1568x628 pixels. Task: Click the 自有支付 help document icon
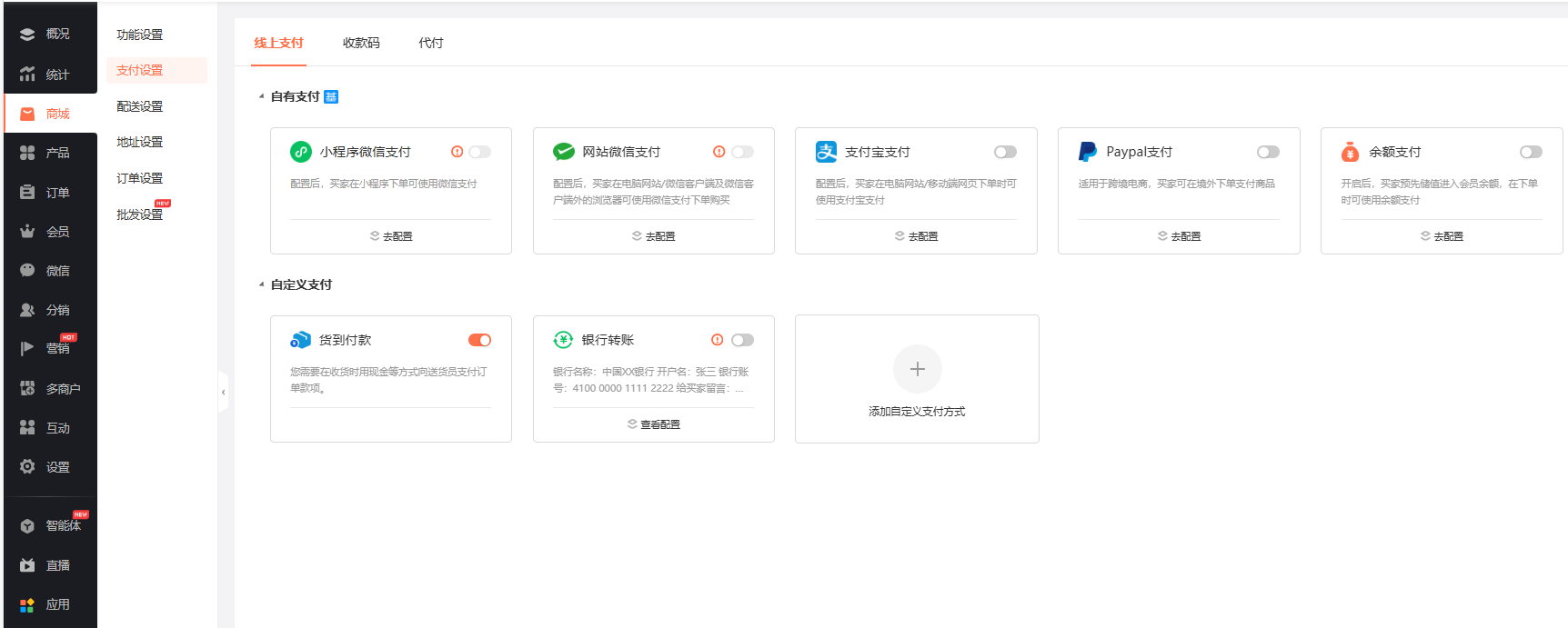tap(331, 97)
